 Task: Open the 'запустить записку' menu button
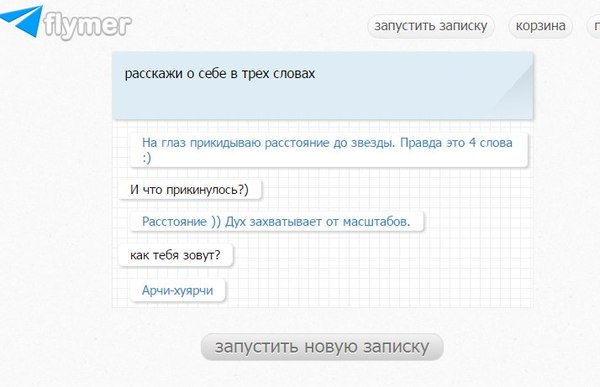[x=431, y=26]
